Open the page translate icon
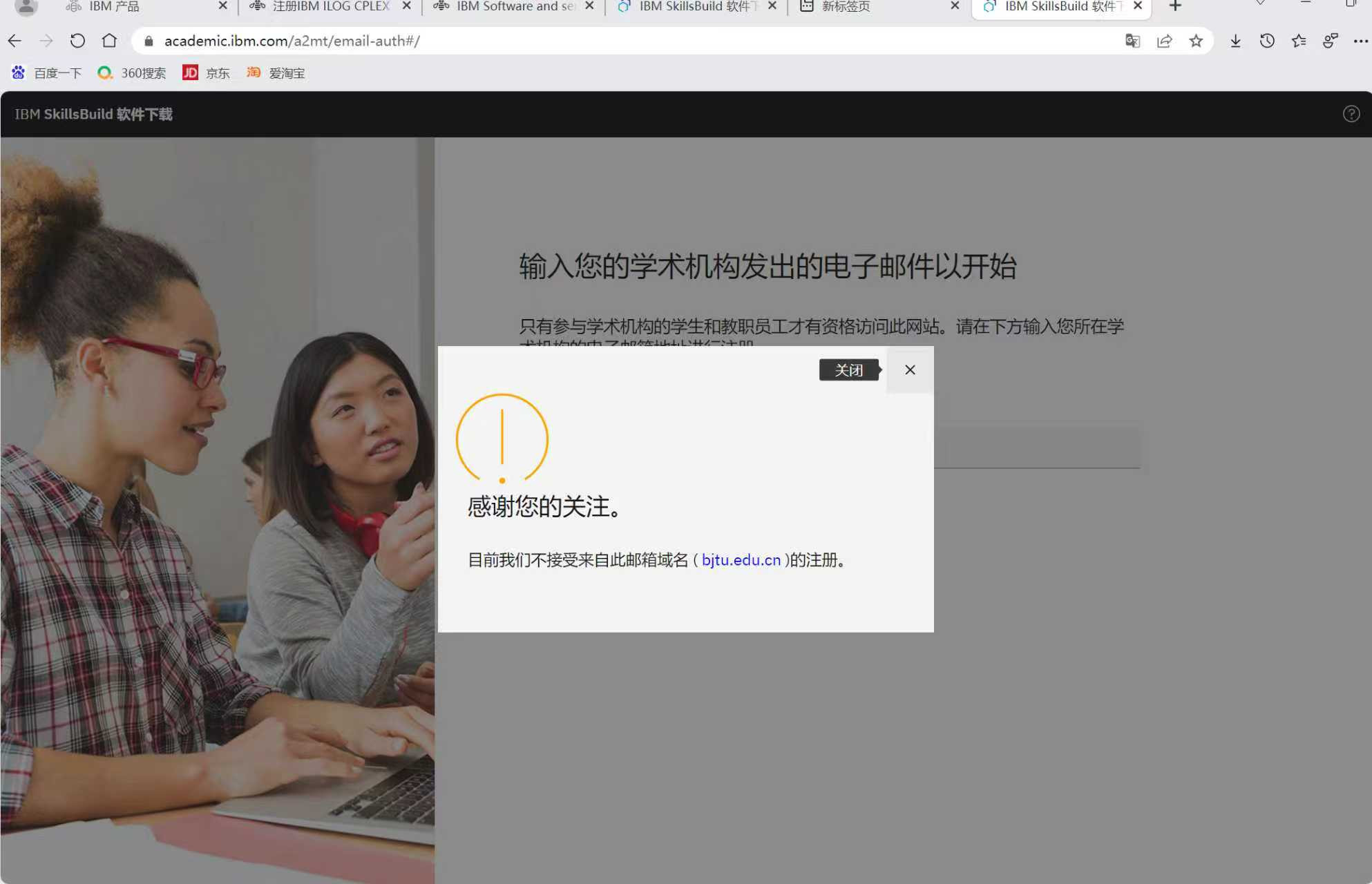 1132,41
